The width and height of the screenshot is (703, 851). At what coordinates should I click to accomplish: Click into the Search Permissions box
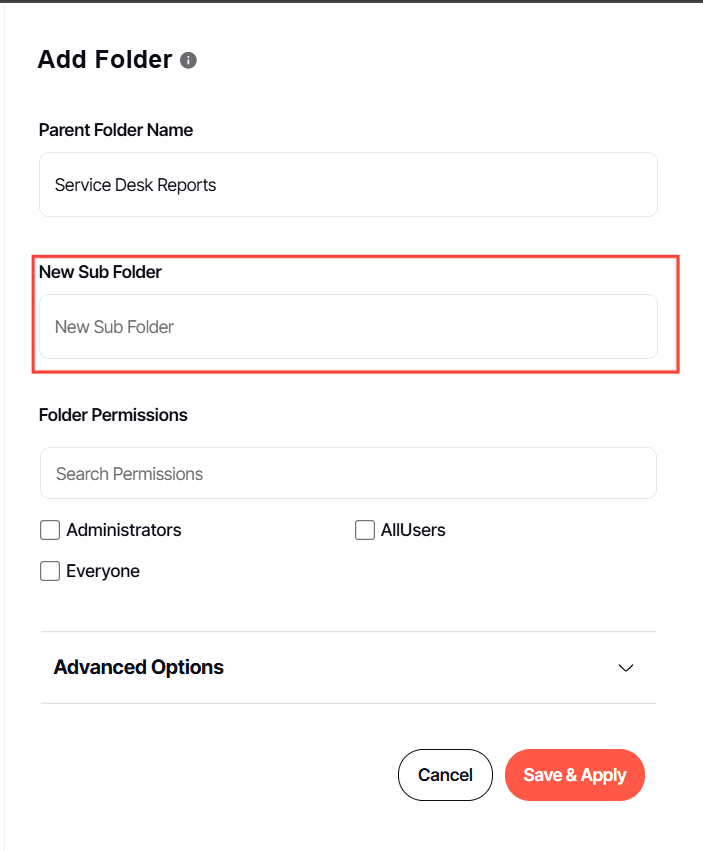tap(349, 473)
